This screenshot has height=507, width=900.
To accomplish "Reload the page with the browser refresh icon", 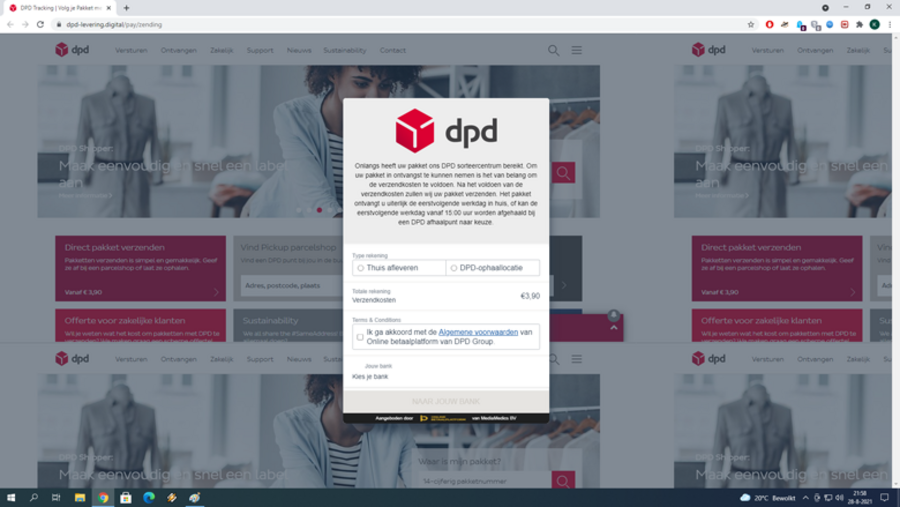I will click(x=40, y=25).
